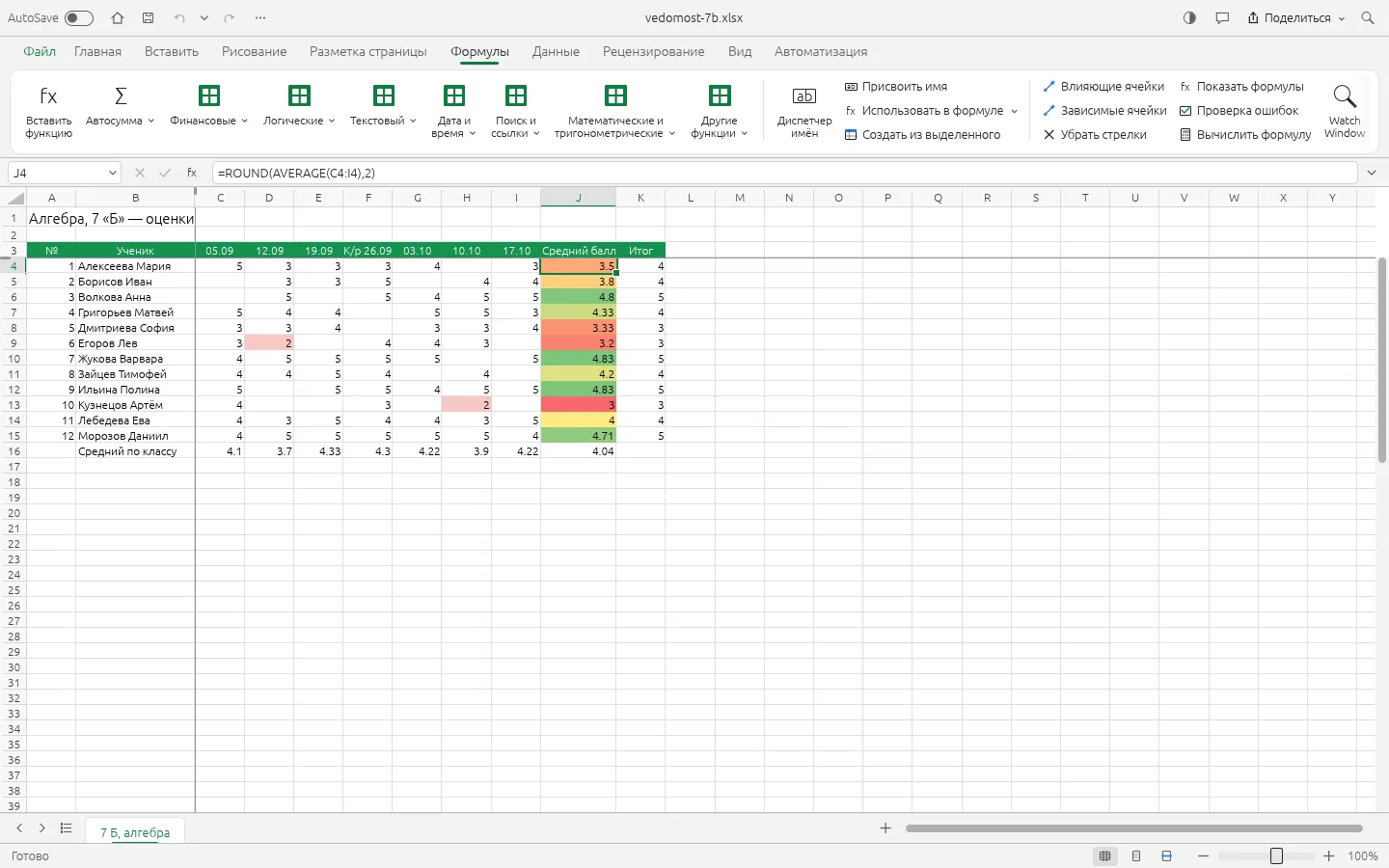Open the Watch Window tool
1389x868 pixels.
(x=1345, y=111)
